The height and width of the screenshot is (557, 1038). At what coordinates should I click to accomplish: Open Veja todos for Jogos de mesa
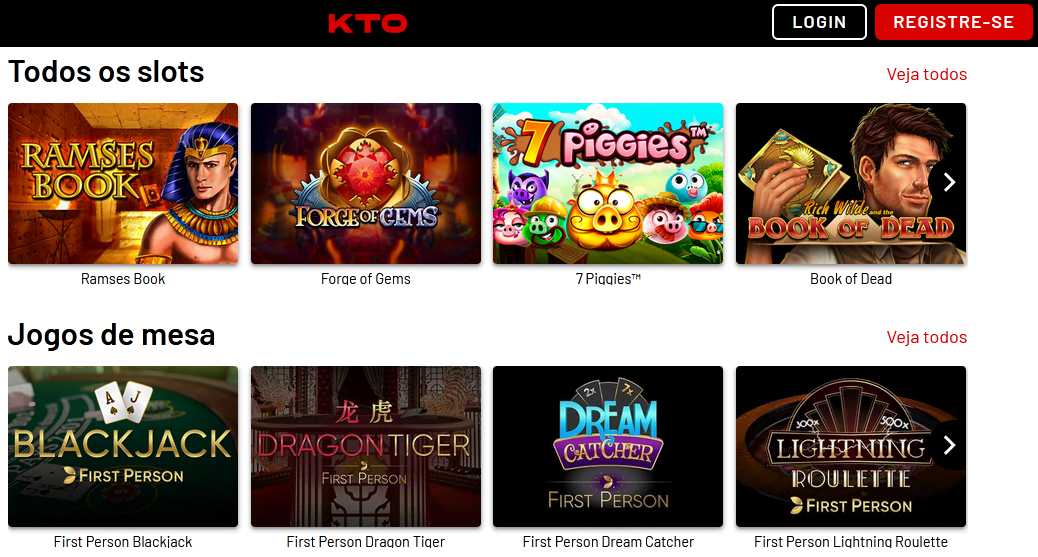point(926,337)
